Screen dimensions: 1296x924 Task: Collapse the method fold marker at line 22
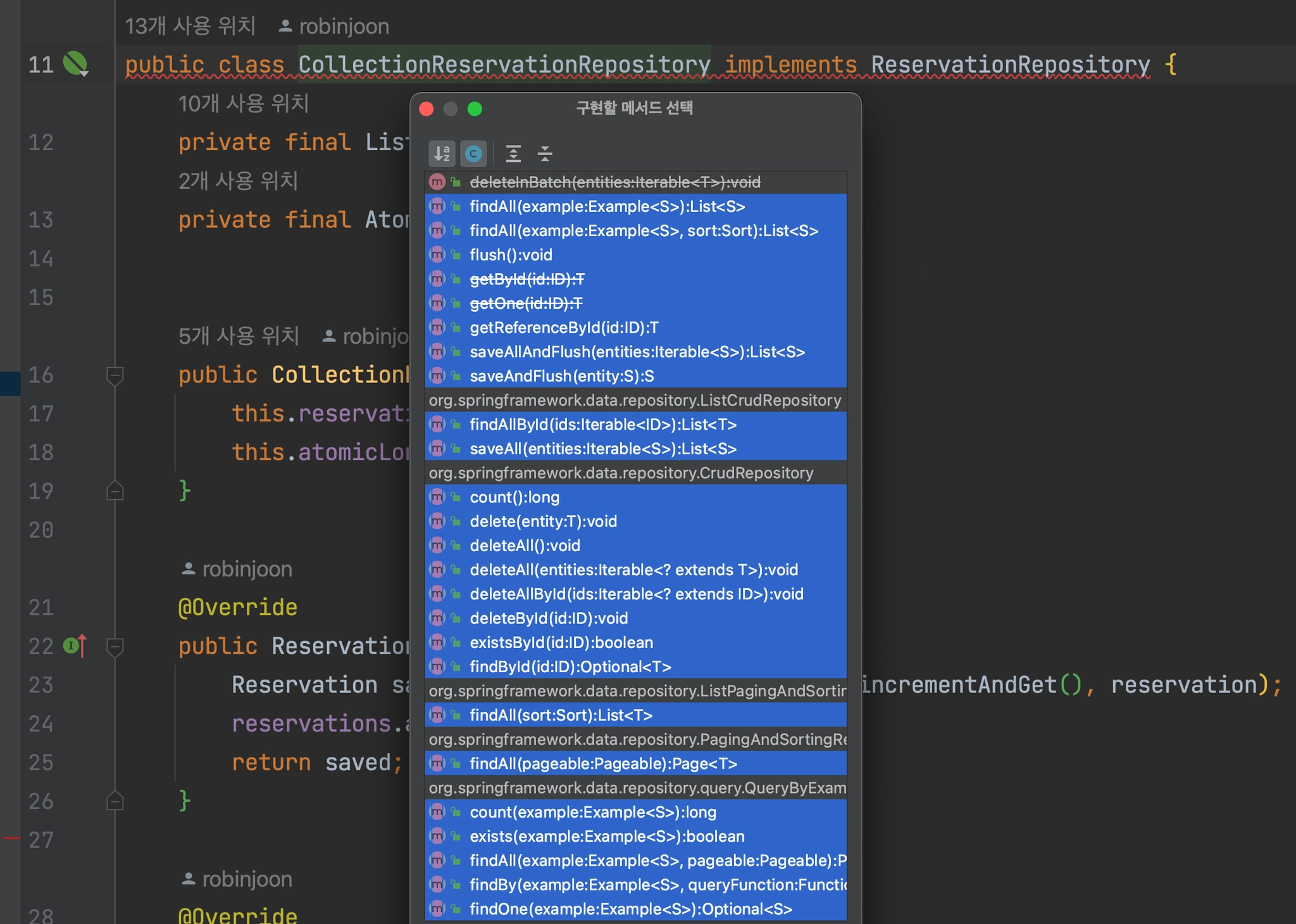pos(115,646)
